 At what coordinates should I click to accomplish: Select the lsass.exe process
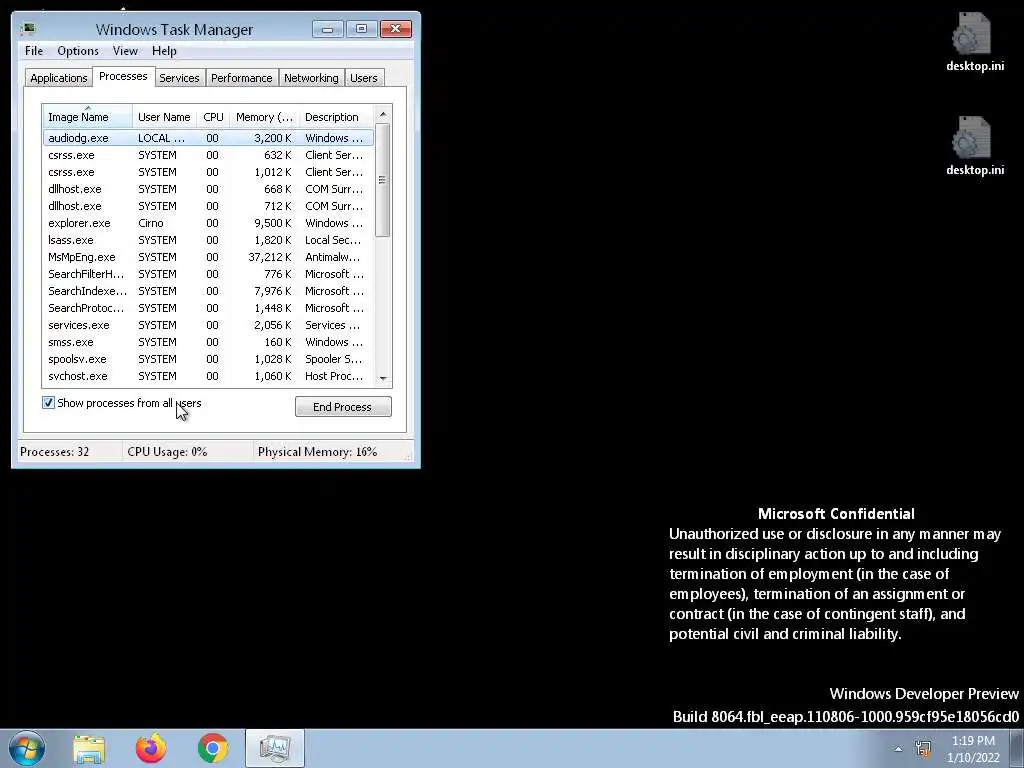(208, 240)
